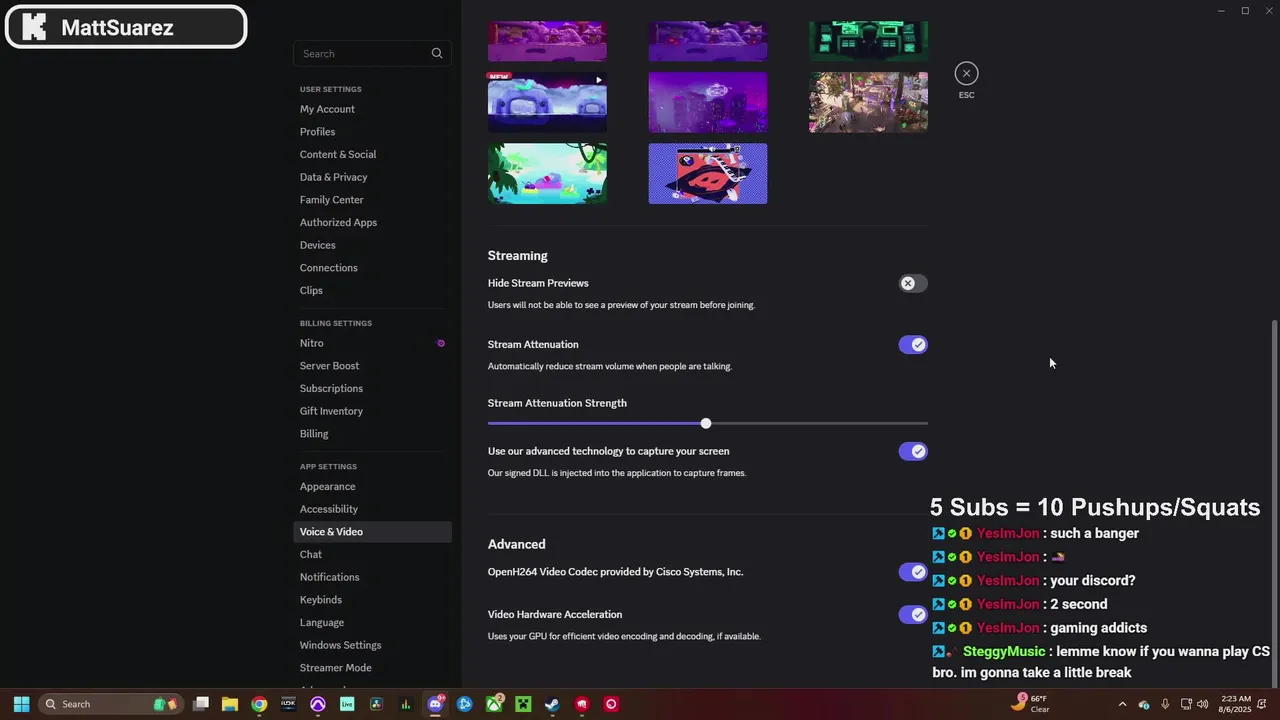Screen dimensions: 1280x720
Task: Open the OneDrive cloud tray icon
Action: (x=1144, y=704)
